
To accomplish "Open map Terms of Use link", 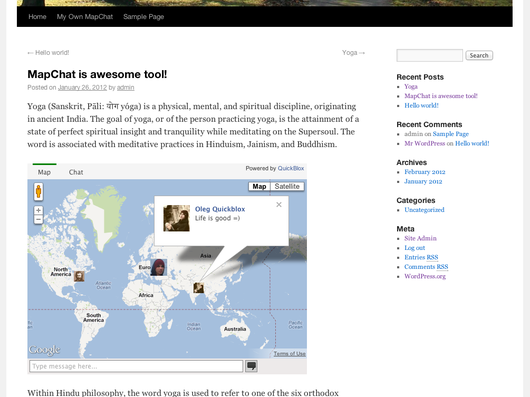I will pyautogui.click(x=290, y=354).
